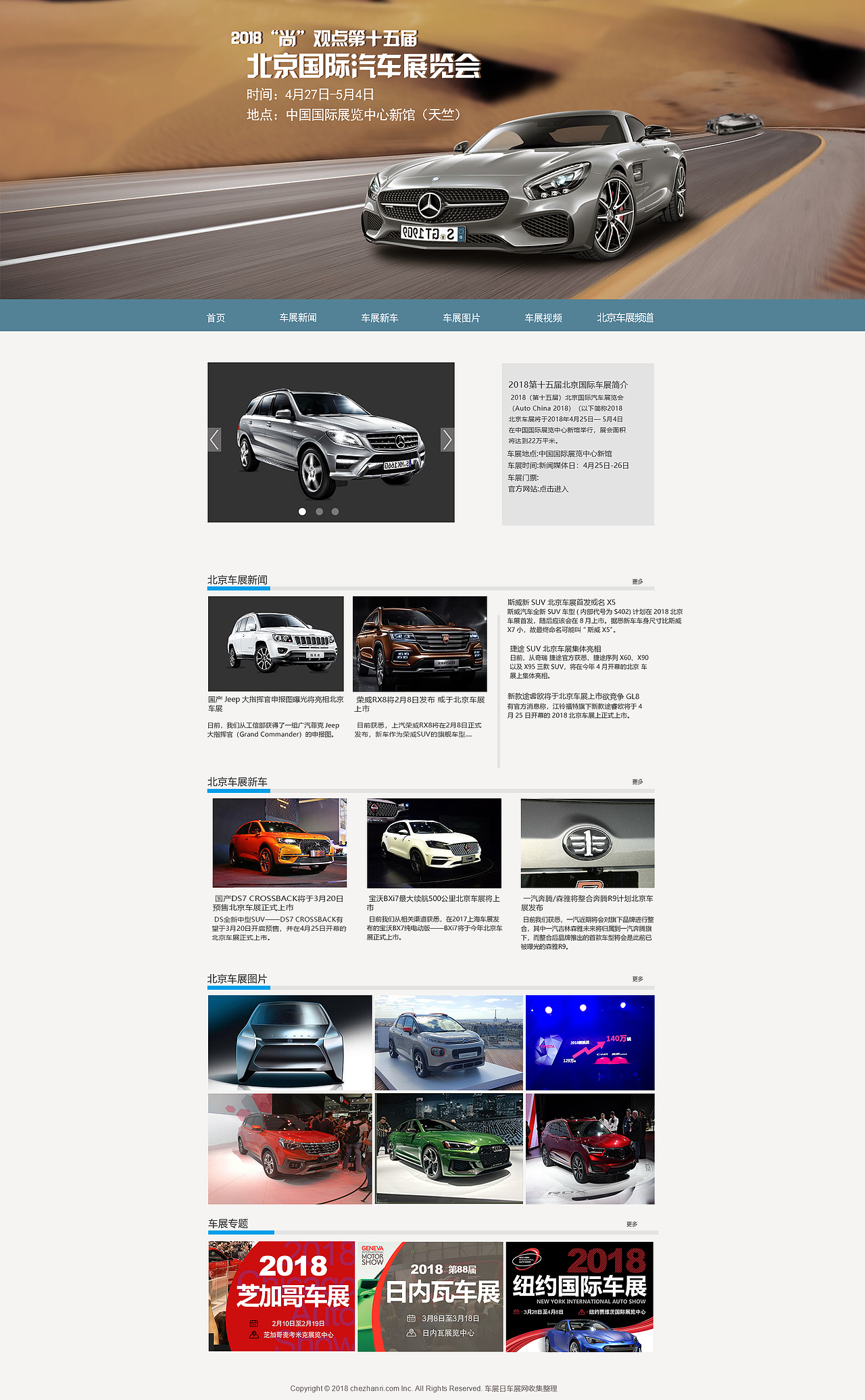Click the Mercedes SUV carousel image
865x1400 pixels.
331,442
